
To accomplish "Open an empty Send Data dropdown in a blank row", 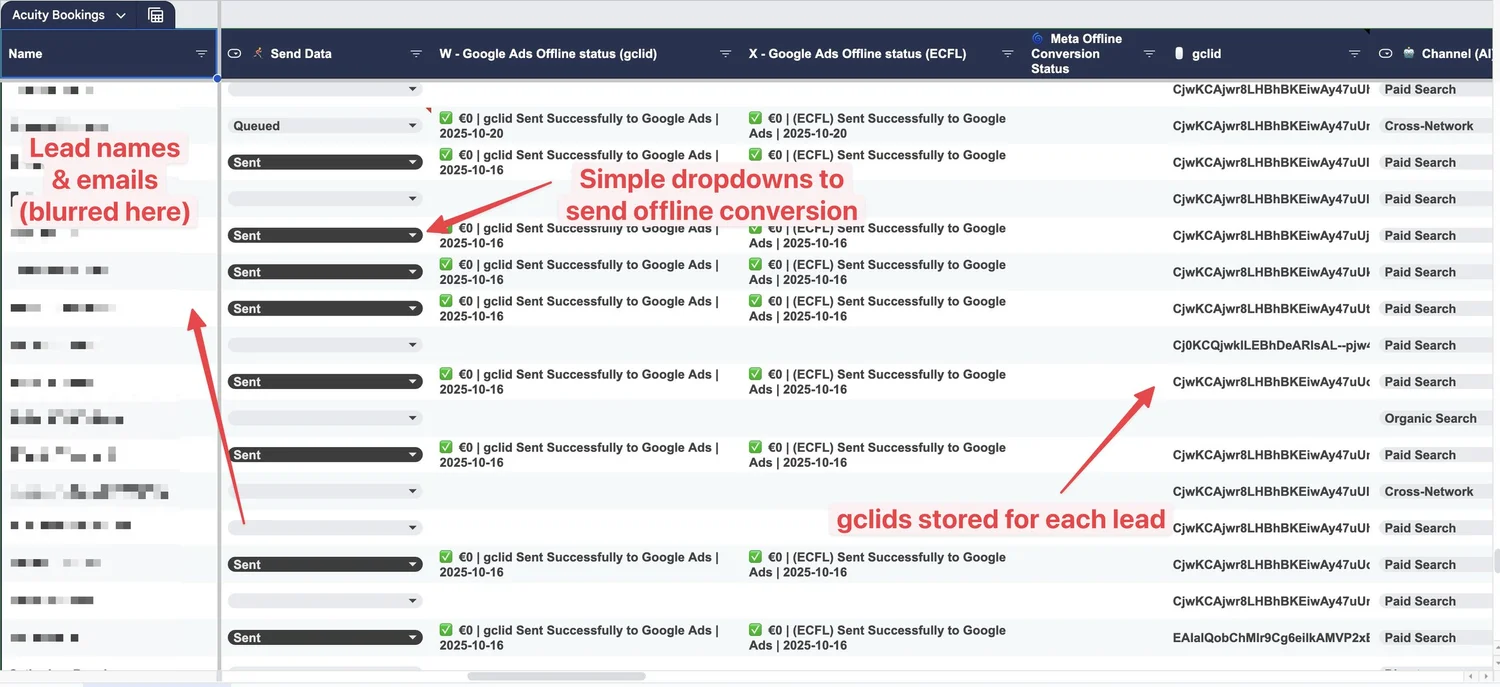I will [x=324, y=198].
